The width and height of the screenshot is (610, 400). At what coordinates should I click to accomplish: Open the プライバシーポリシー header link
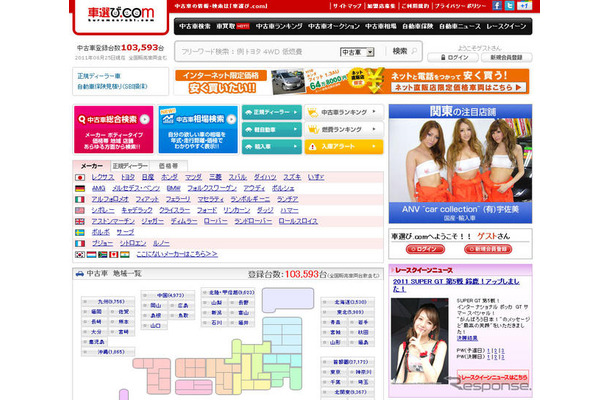[x=460, y=6]
